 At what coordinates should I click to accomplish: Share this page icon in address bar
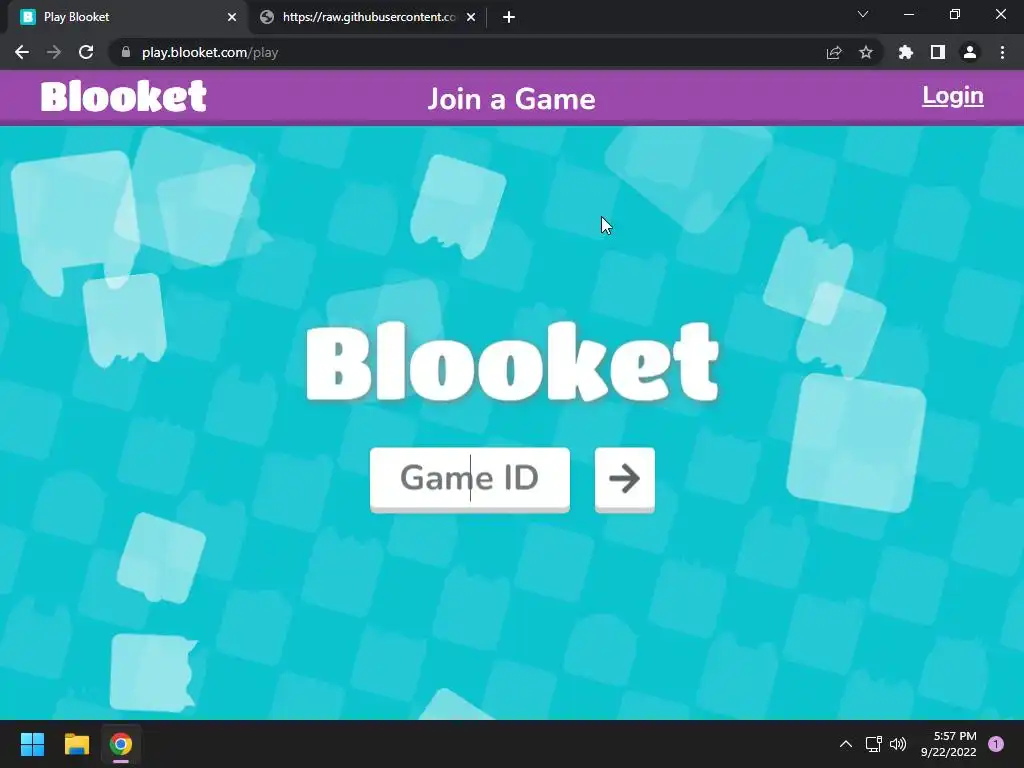[834, 52]
